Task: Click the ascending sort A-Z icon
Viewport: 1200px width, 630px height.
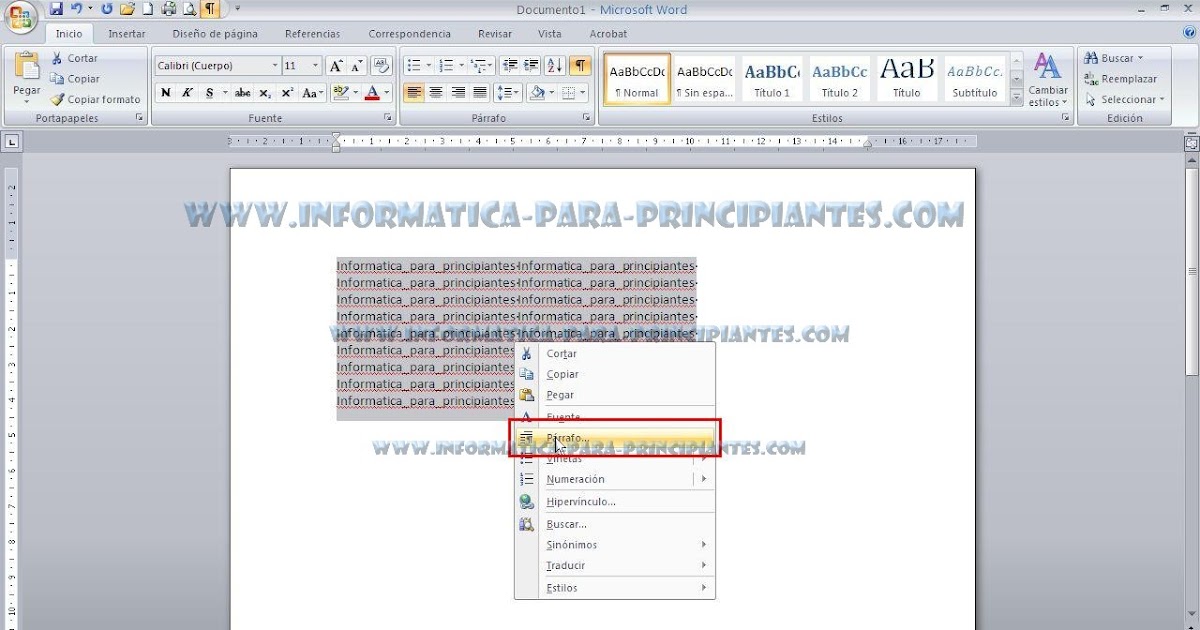Action: tap(555, 66)
